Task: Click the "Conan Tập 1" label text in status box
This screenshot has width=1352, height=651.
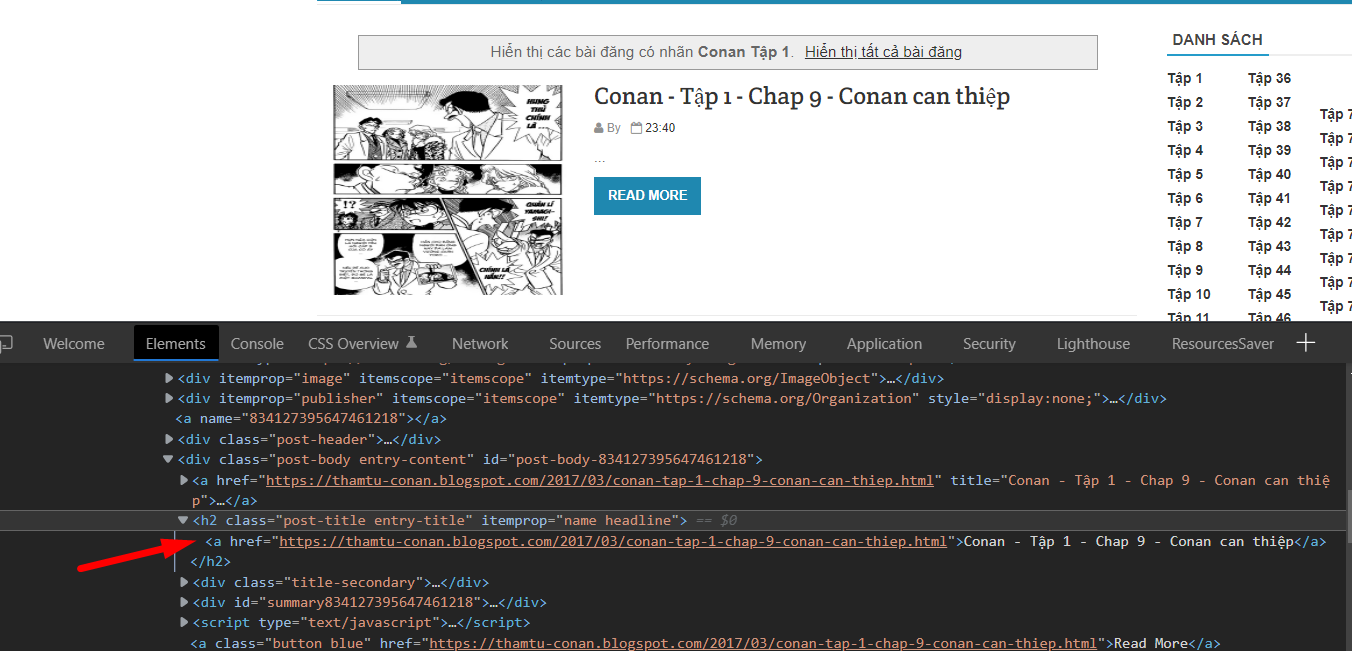Action: click(x=743, y=52)
